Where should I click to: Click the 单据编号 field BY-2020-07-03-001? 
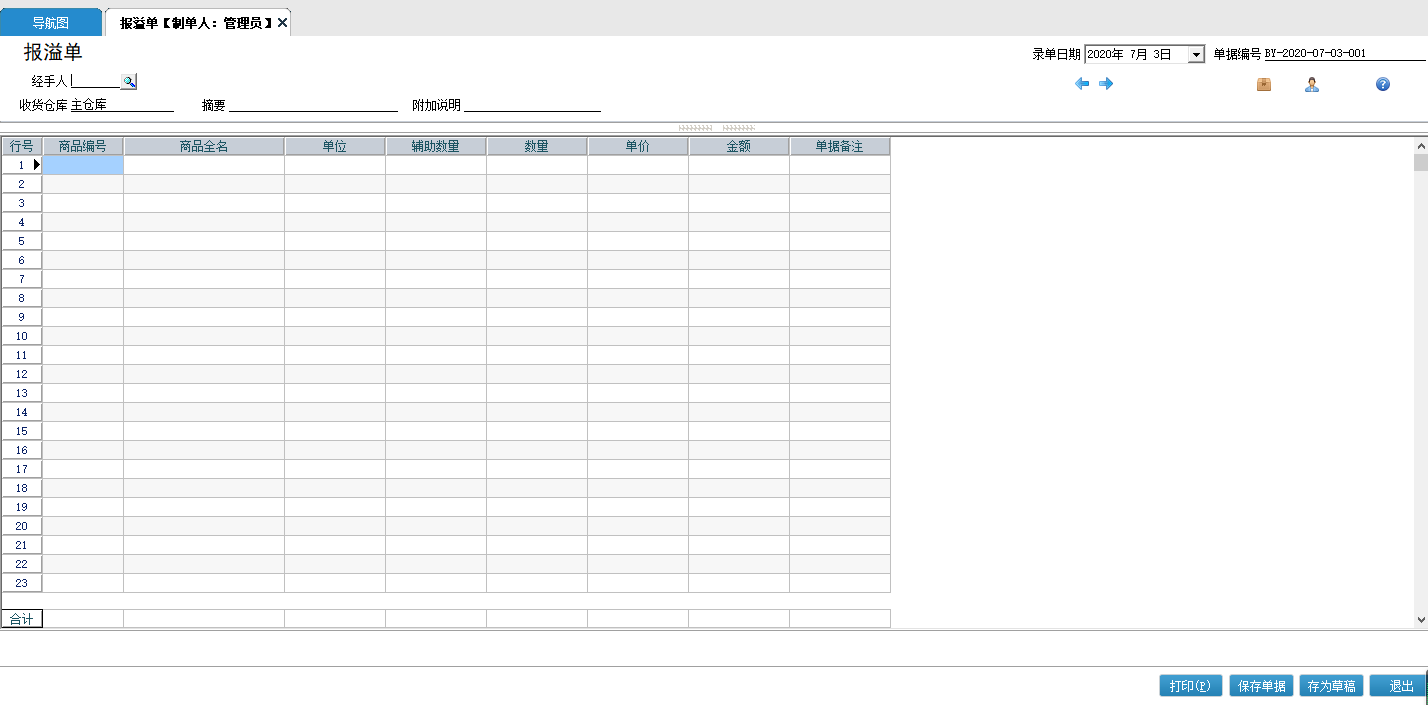tap(1345, 54)
